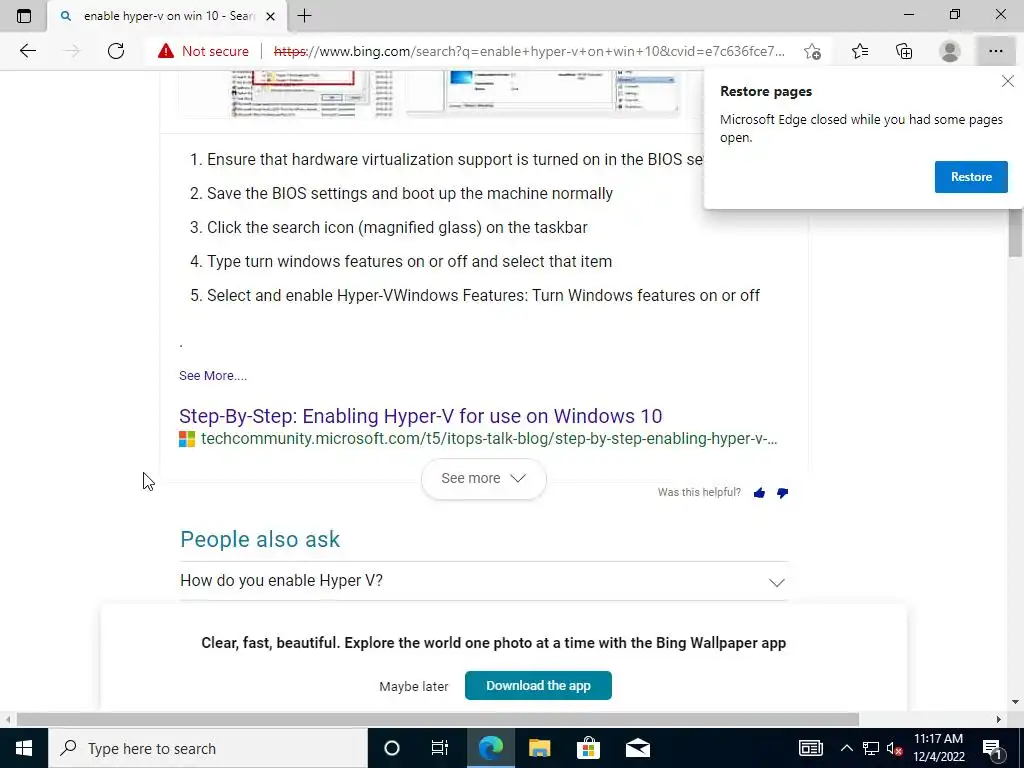Expand results with See more button
1024x768 pixels.
coord(483,478)
